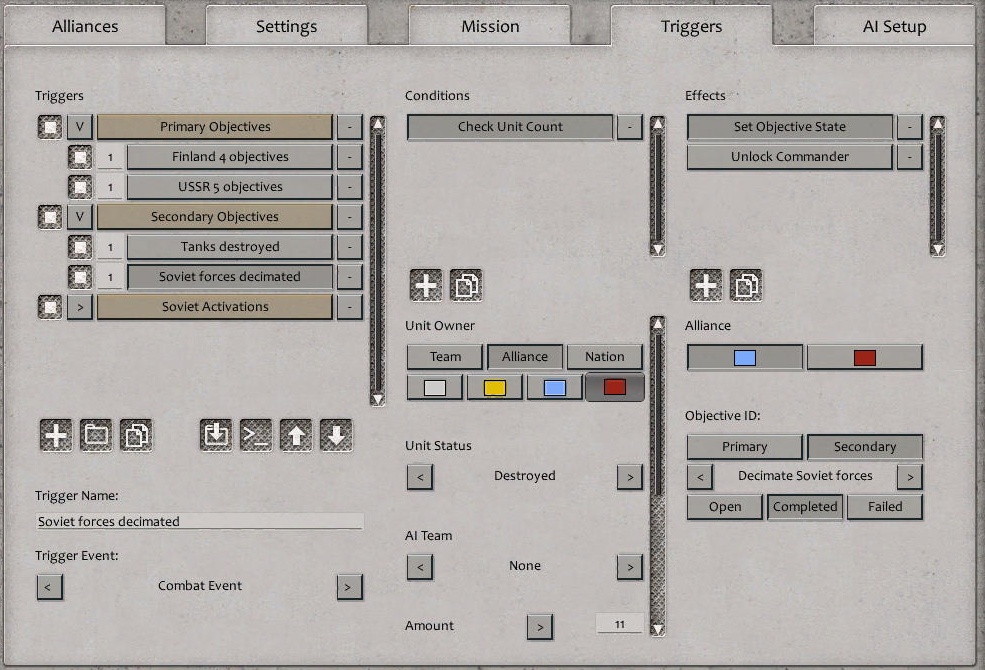Click the import trigger icon
Viewport: 985px width, 670px height.
click(x=216, y=435)
